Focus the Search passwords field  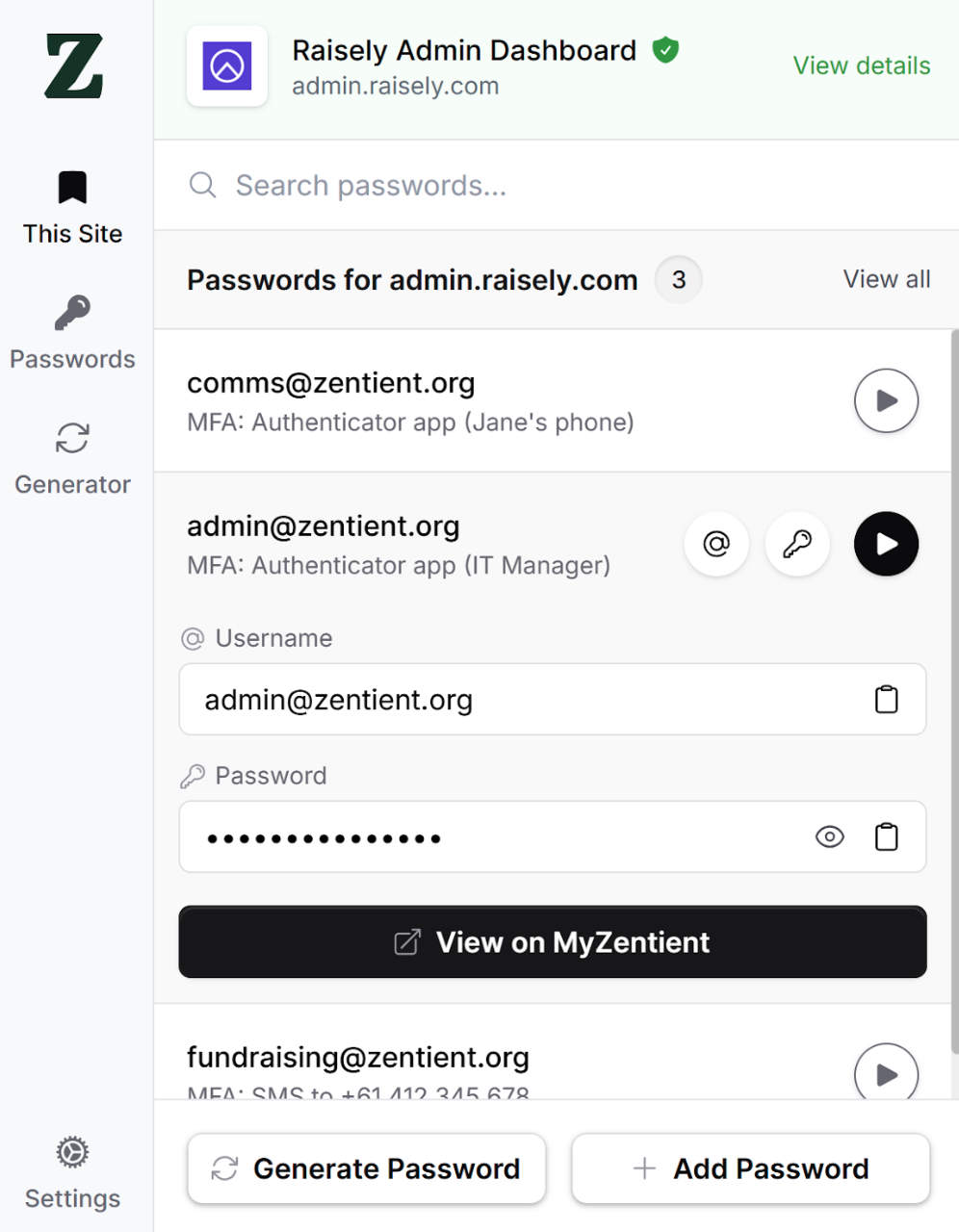pyautogui.click(x=557, y=185)
